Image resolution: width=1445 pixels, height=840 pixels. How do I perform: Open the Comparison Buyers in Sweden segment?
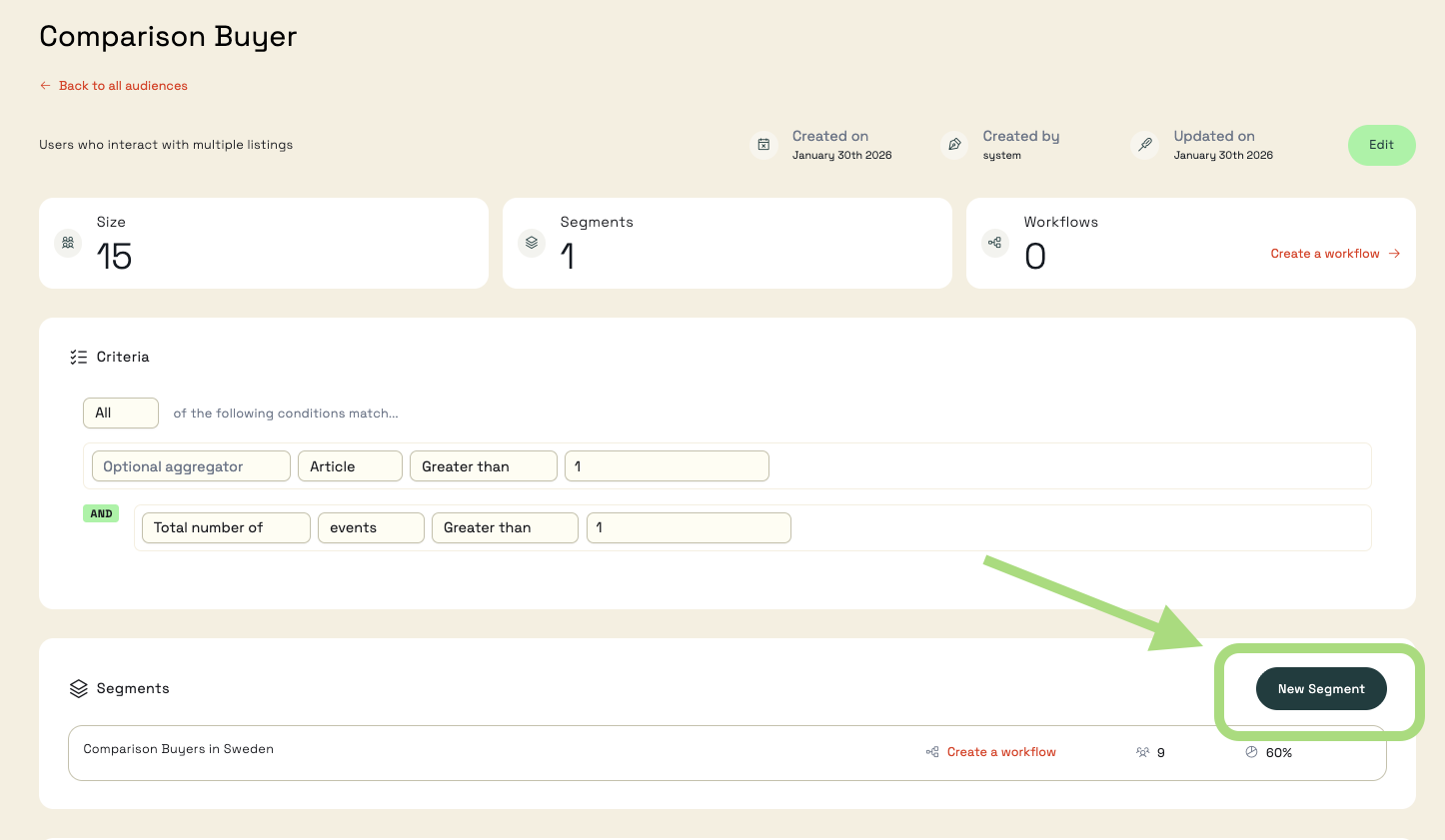click(x=727, y=752)
